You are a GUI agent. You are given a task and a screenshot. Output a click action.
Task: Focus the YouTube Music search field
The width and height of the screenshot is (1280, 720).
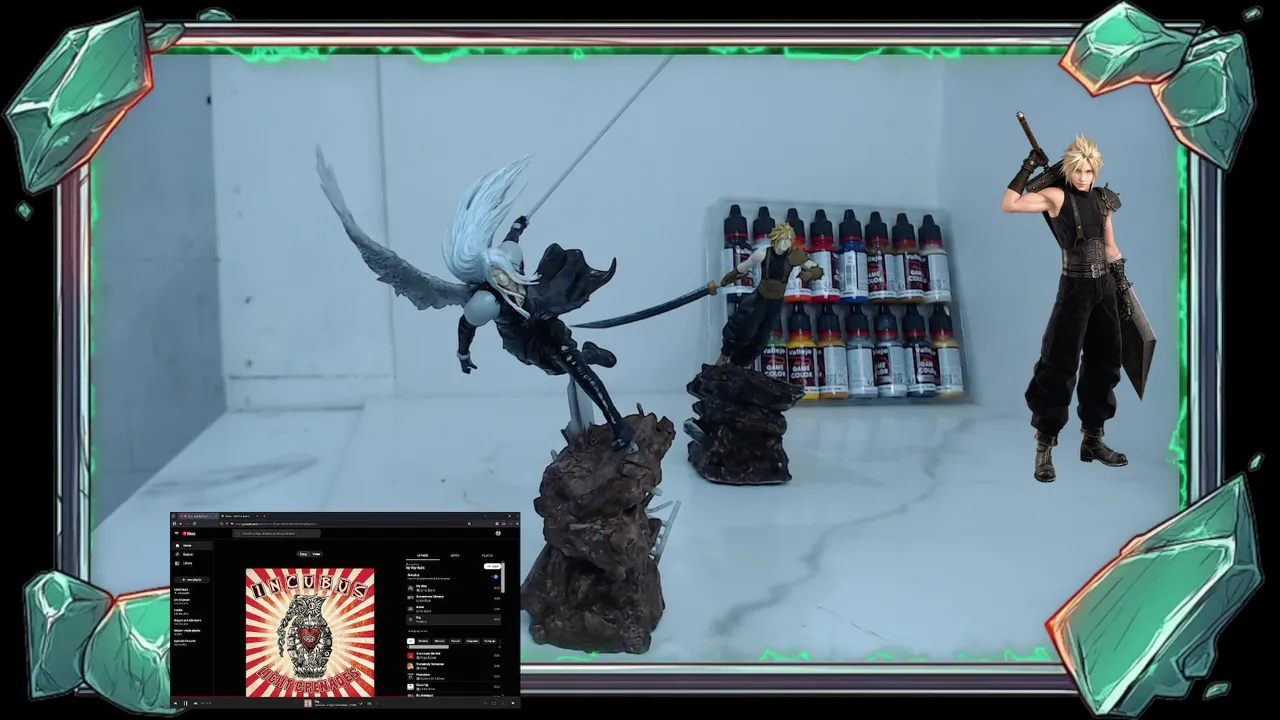pos(277,534)
